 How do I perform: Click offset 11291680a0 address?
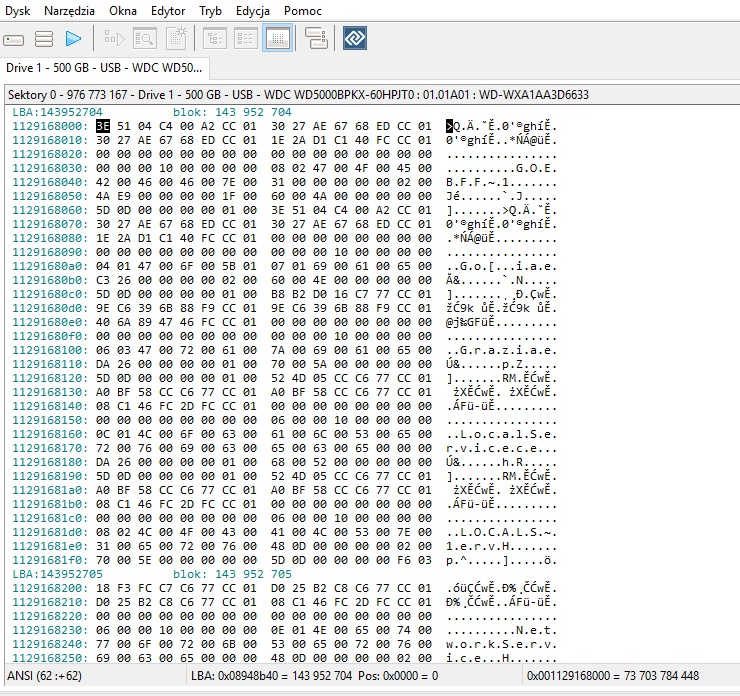tap(50, 266)
